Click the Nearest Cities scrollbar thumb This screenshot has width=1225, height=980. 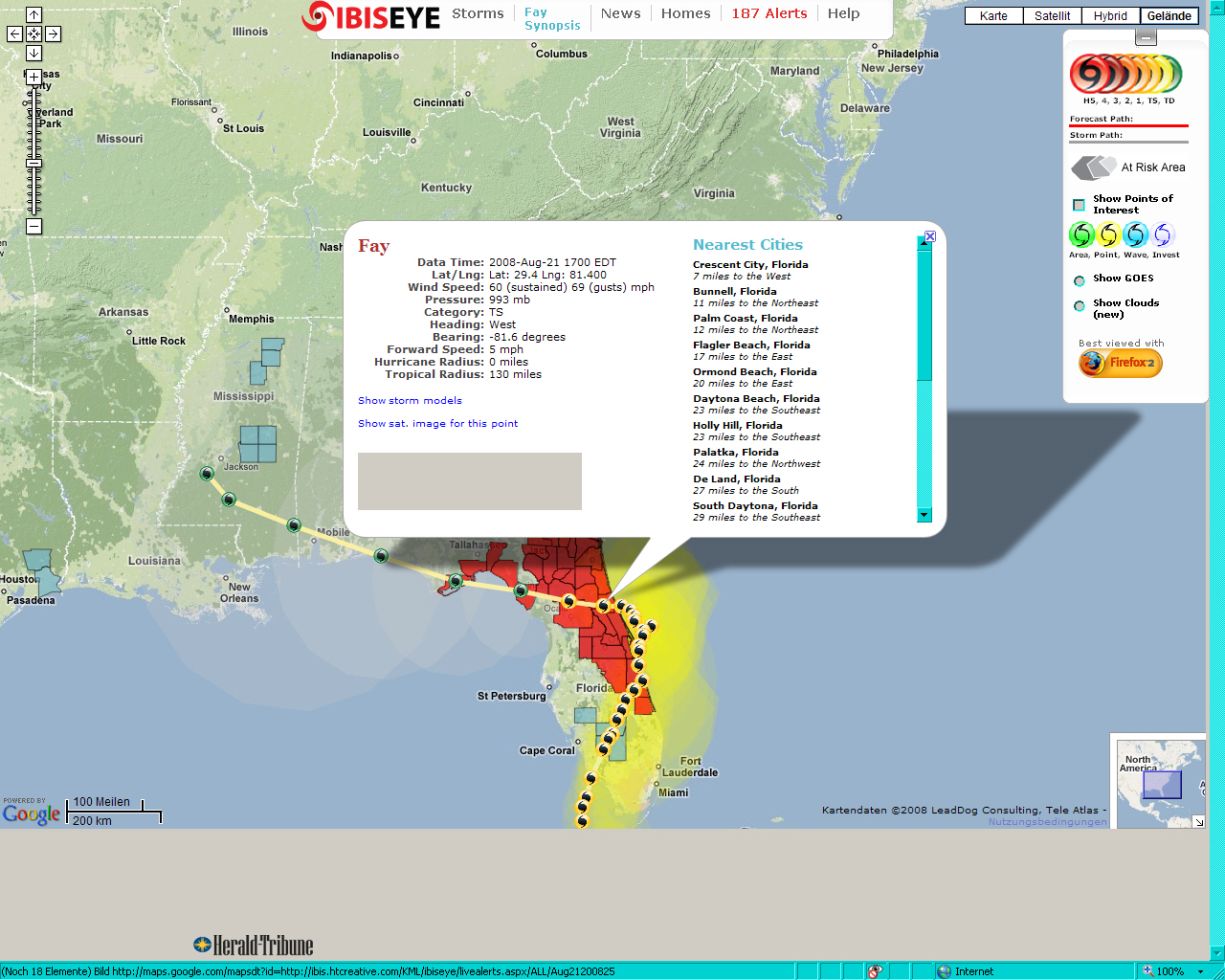point(924,315)
